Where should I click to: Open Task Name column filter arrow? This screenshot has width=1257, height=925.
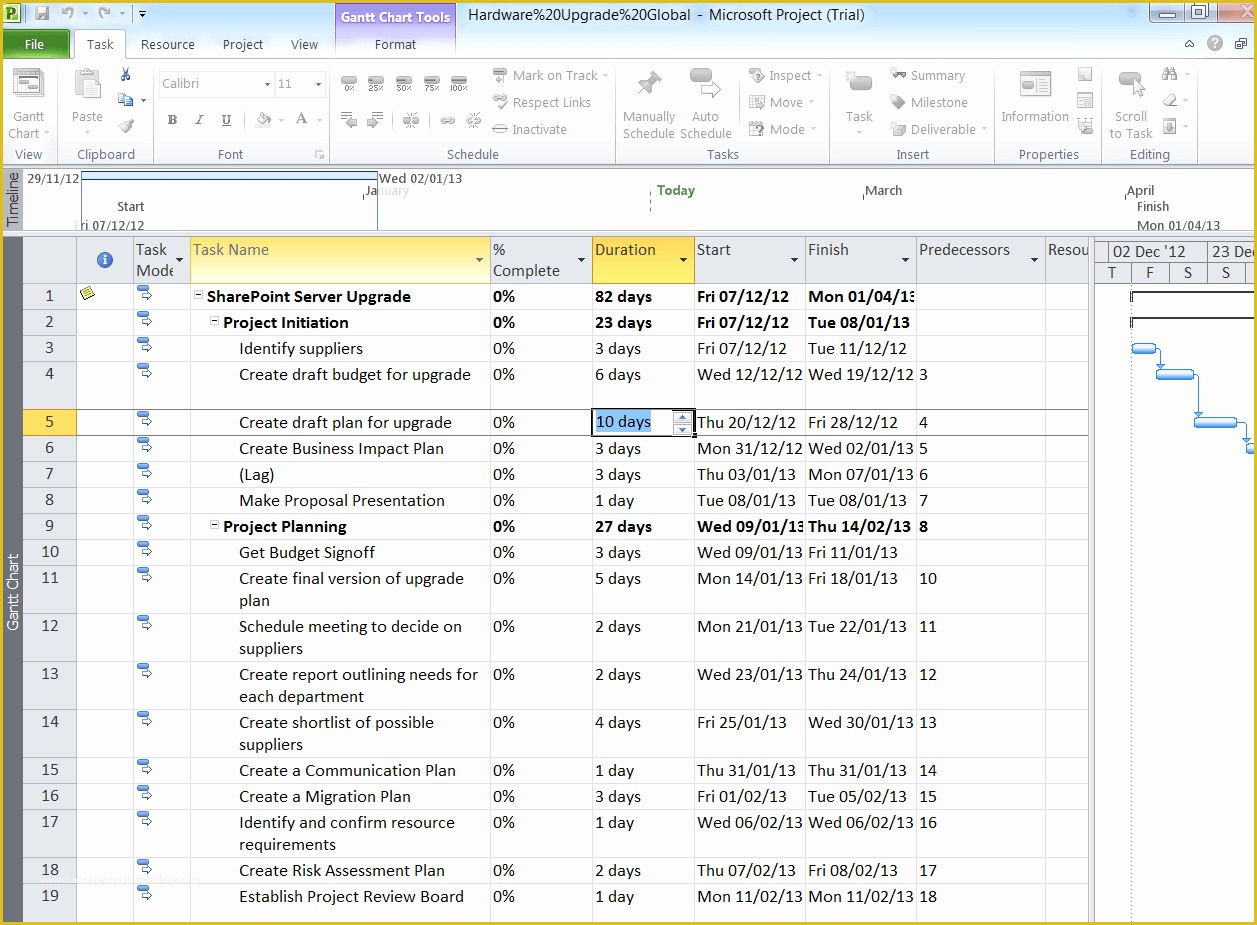coord(480,260)
